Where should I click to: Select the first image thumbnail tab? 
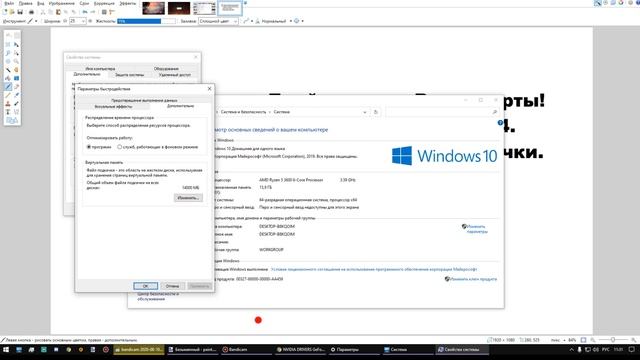(x=153, y=8)
